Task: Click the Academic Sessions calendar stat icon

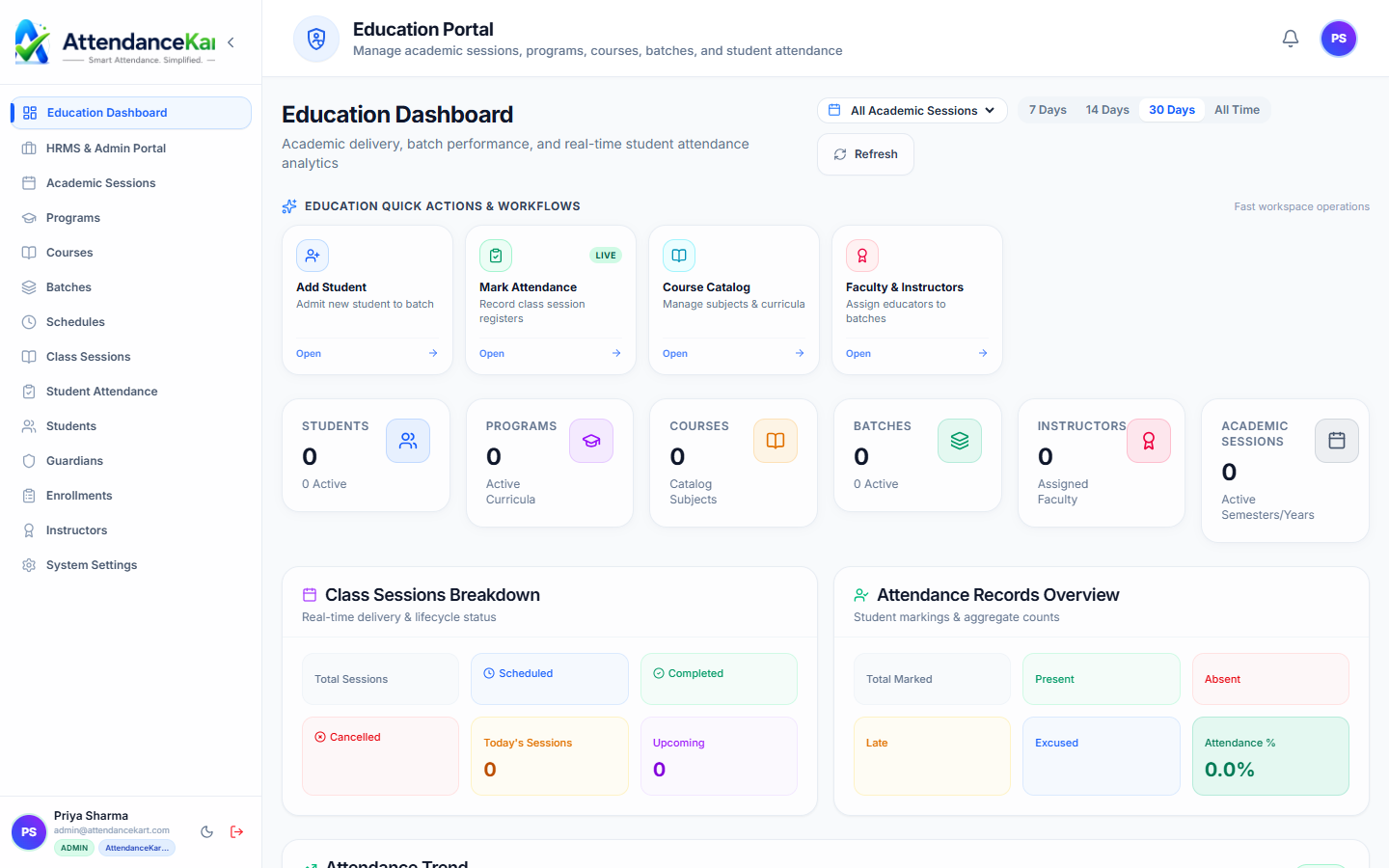Action: (1337, 441)
